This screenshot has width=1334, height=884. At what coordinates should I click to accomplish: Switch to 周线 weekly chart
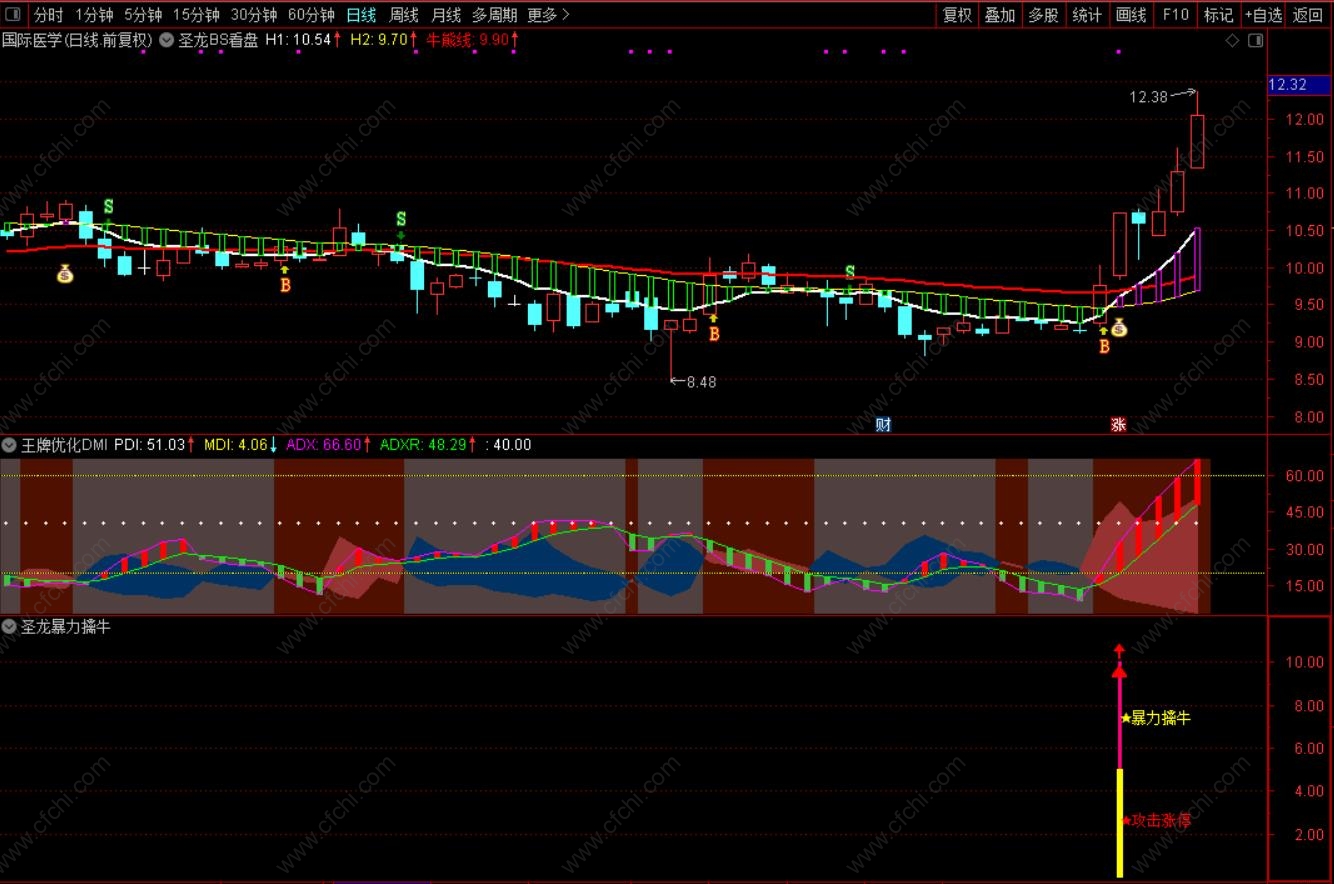(x=403, y=15)
